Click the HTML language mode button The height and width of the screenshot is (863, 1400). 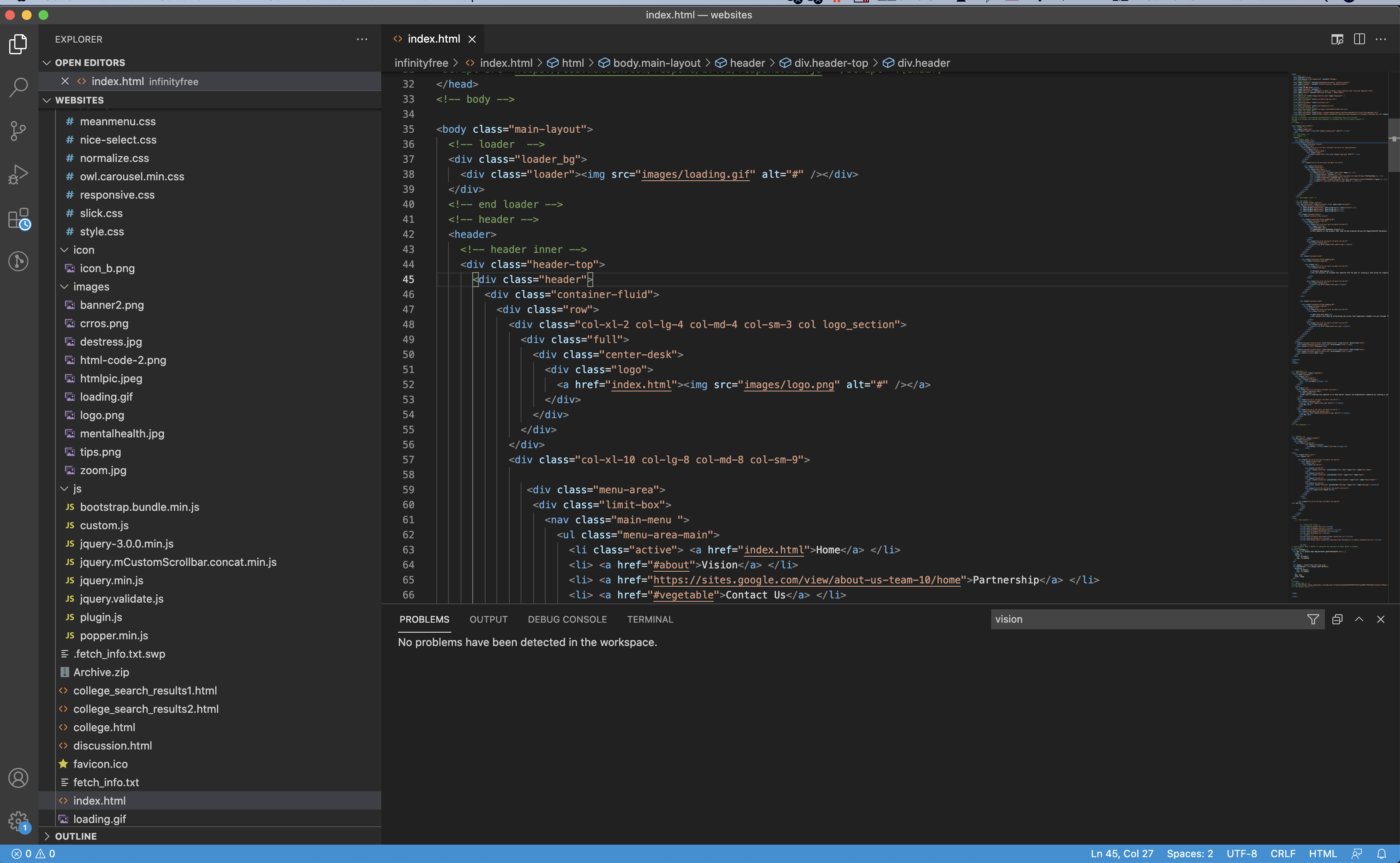click(1322, 854)
